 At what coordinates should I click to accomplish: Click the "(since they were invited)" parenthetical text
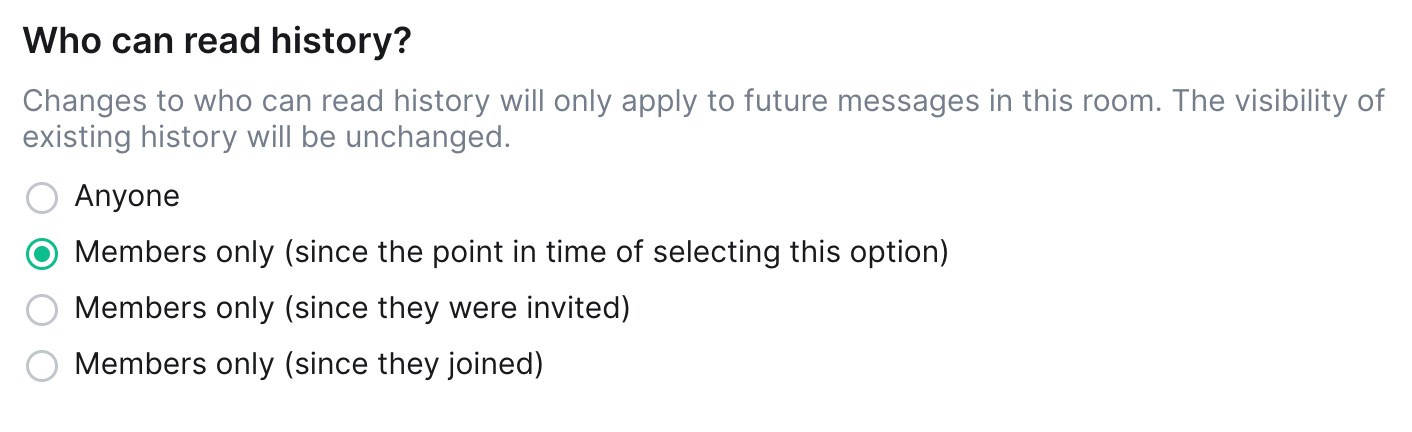(457, 309)
